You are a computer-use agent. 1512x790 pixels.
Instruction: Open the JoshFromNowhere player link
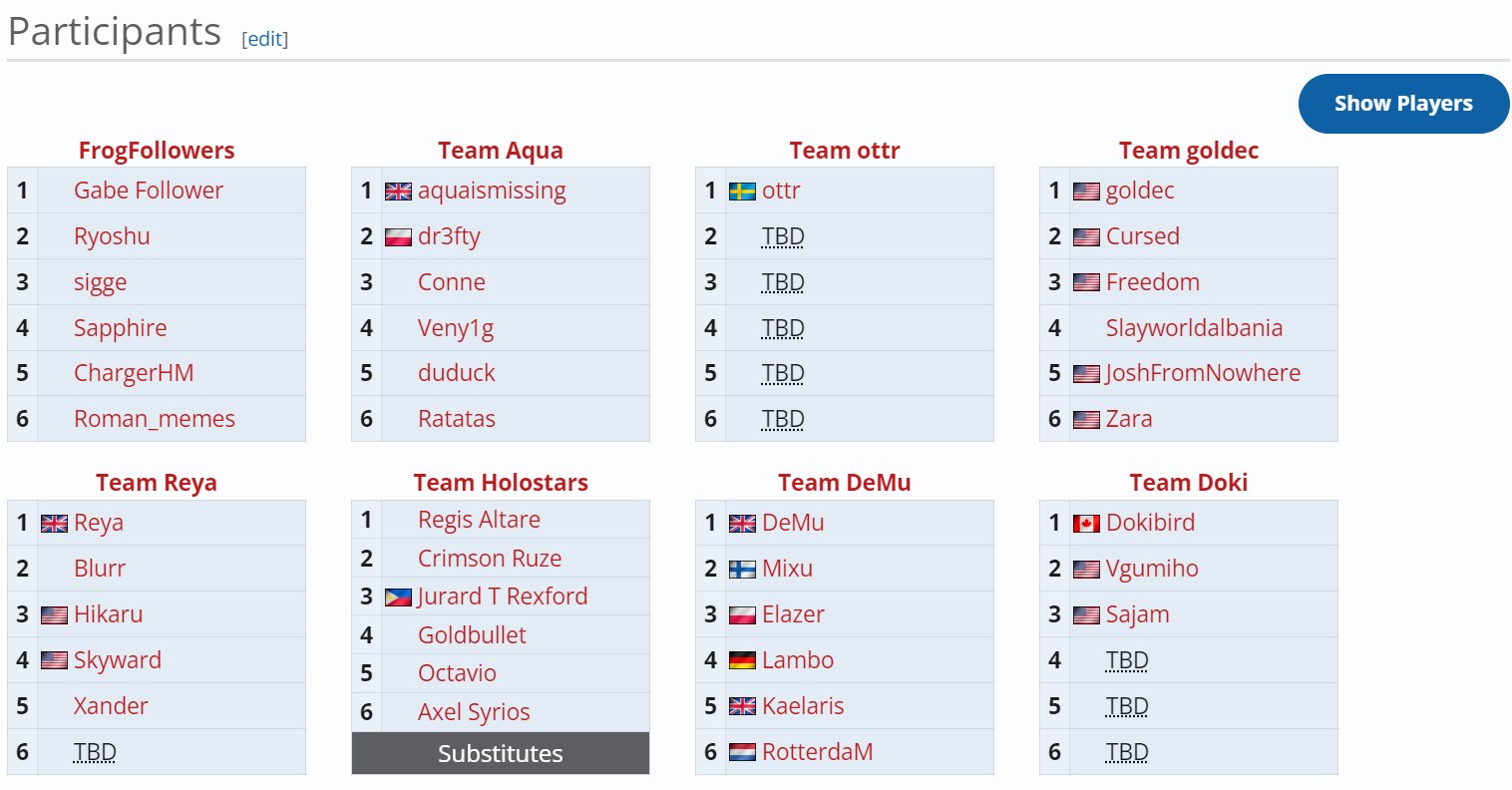tap(1203, 373)
